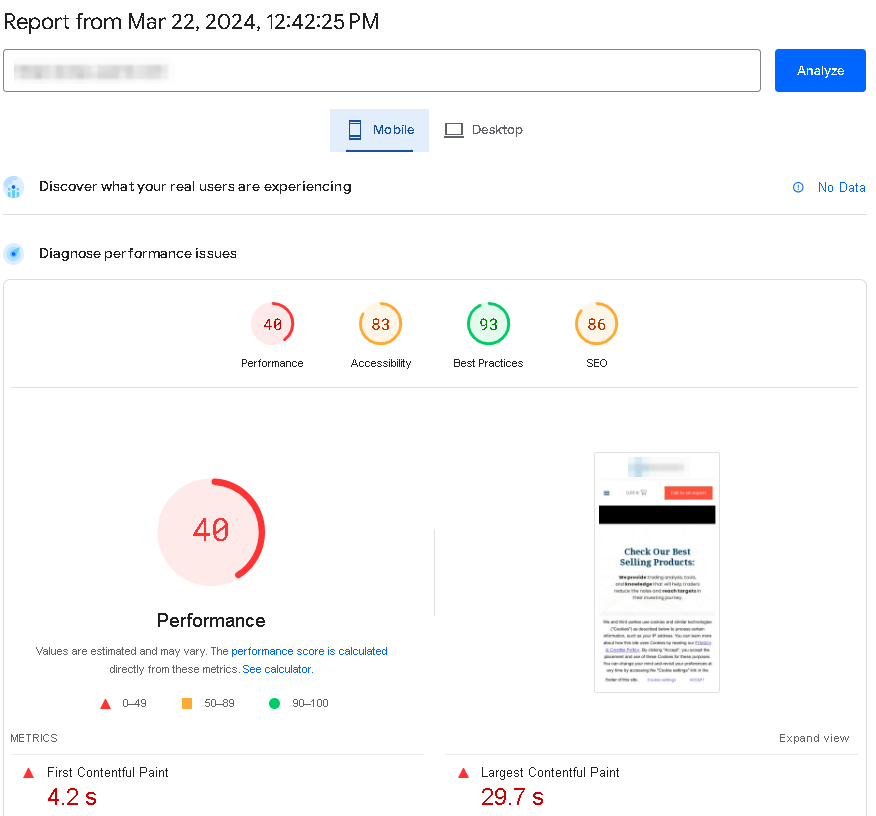Click the Analyze button
The height and width of the screenshot is (816, 876).
coord(820,70)
